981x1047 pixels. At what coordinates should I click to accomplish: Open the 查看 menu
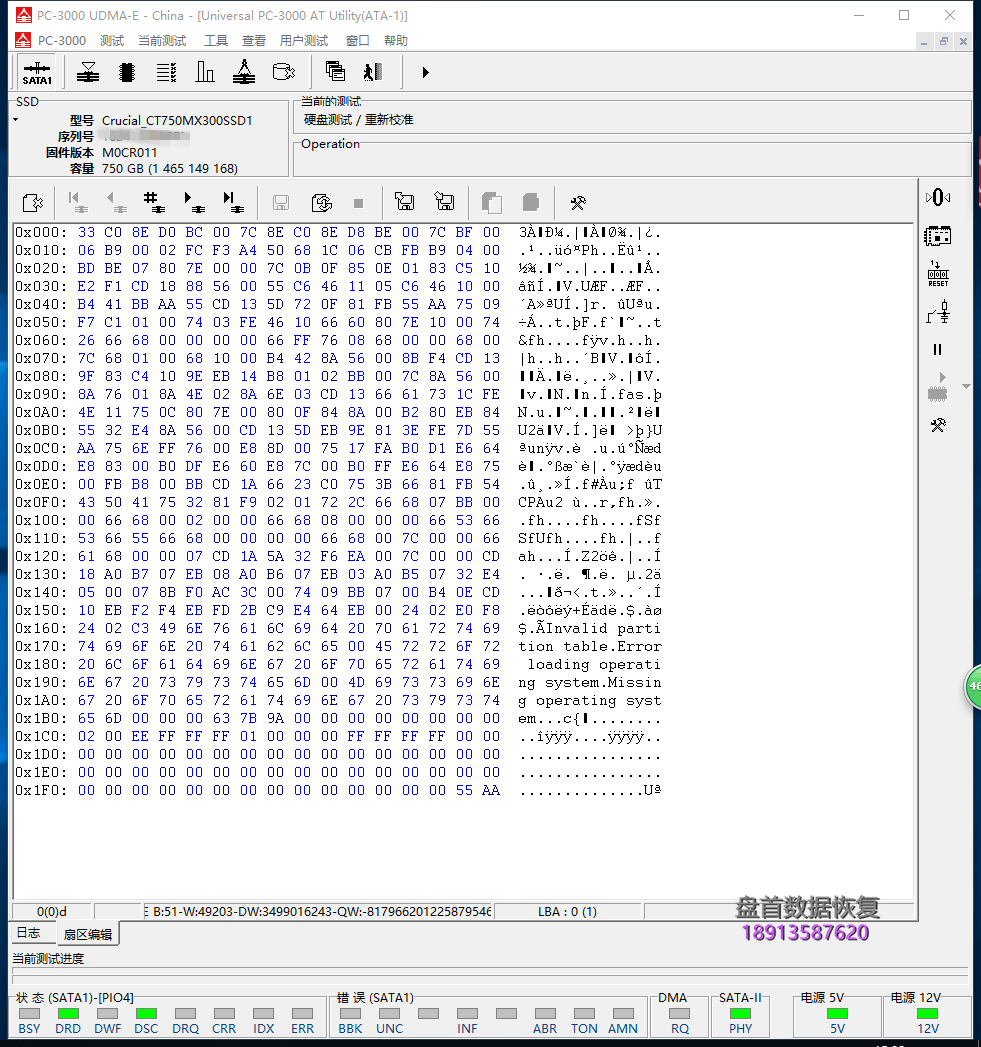tap(254, 41)
